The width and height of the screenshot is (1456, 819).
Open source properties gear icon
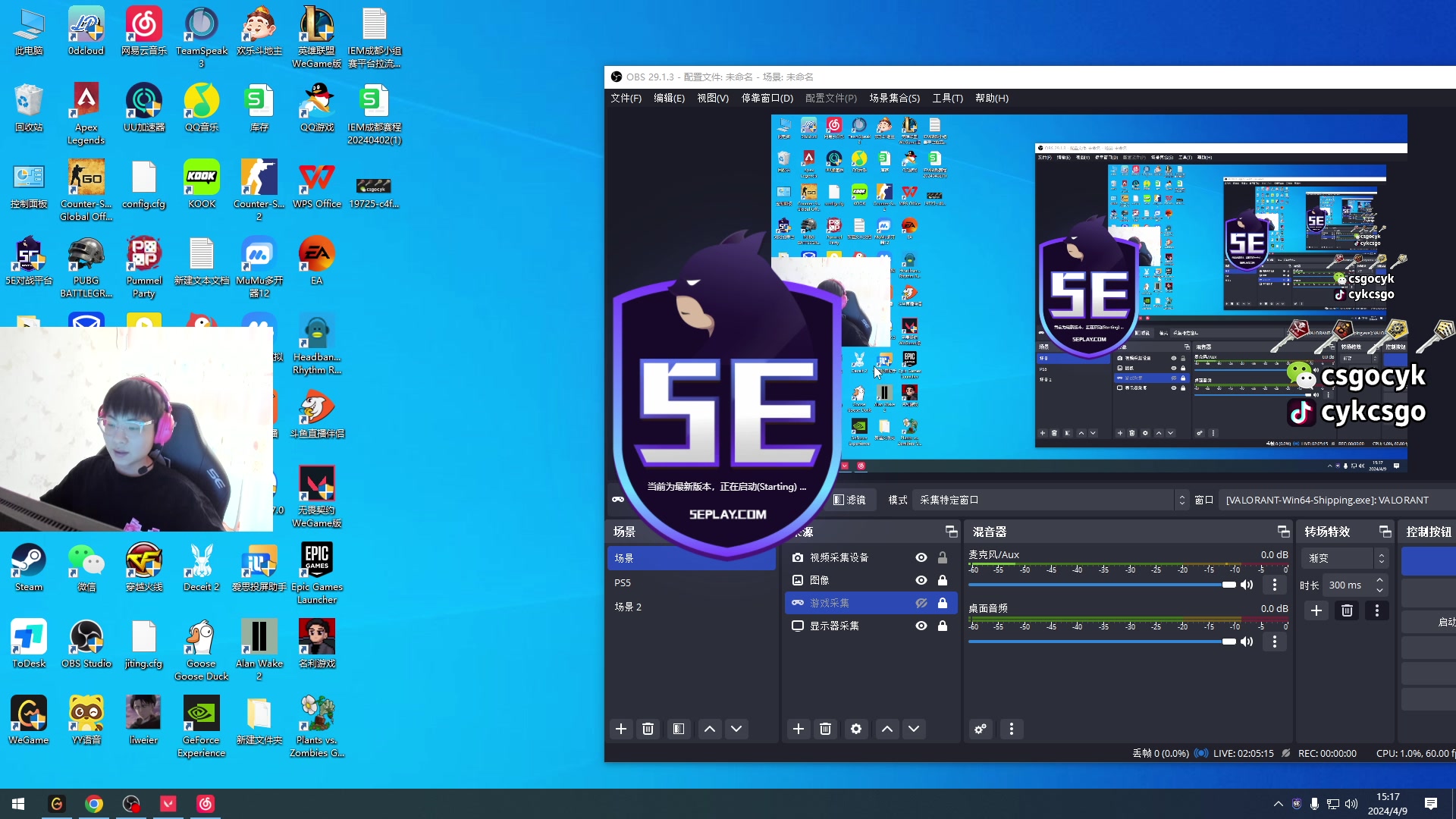point(856,729)
